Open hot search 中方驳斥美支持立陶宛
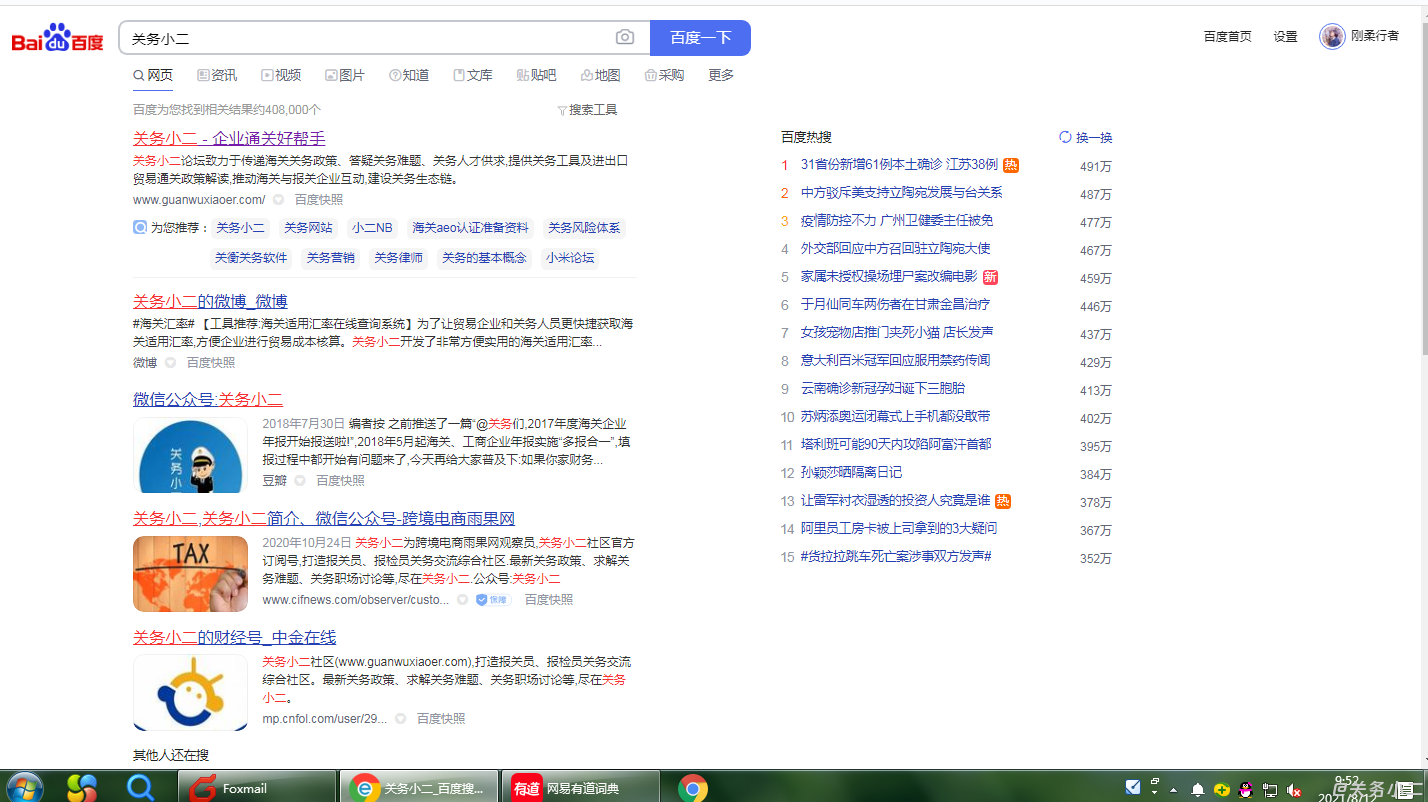This screenshot has width=1428, height=802. point(901,193)
